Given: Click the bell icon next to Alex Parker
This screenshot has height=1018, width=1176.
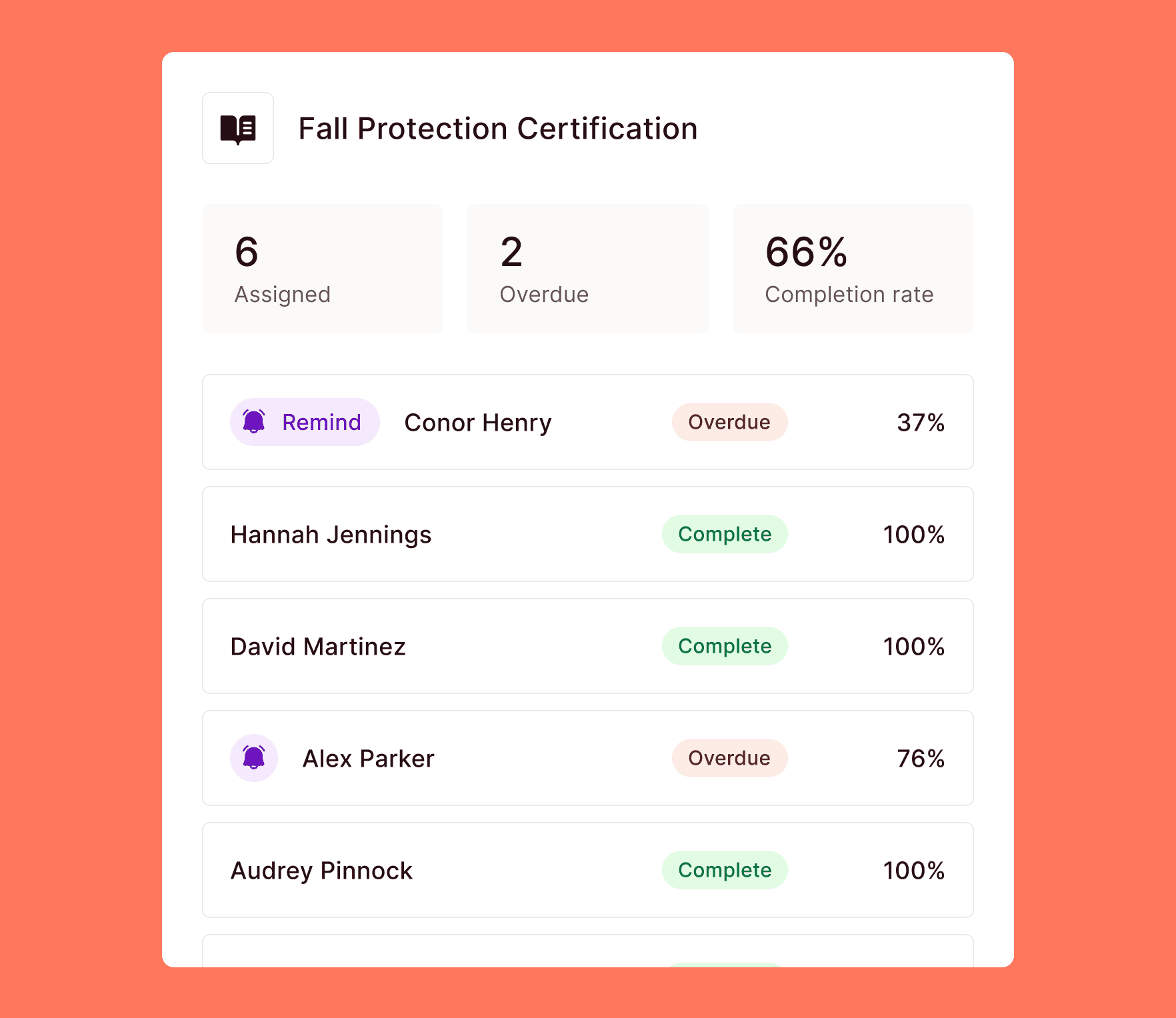Looking at the screenshot, I should (254, 758).
